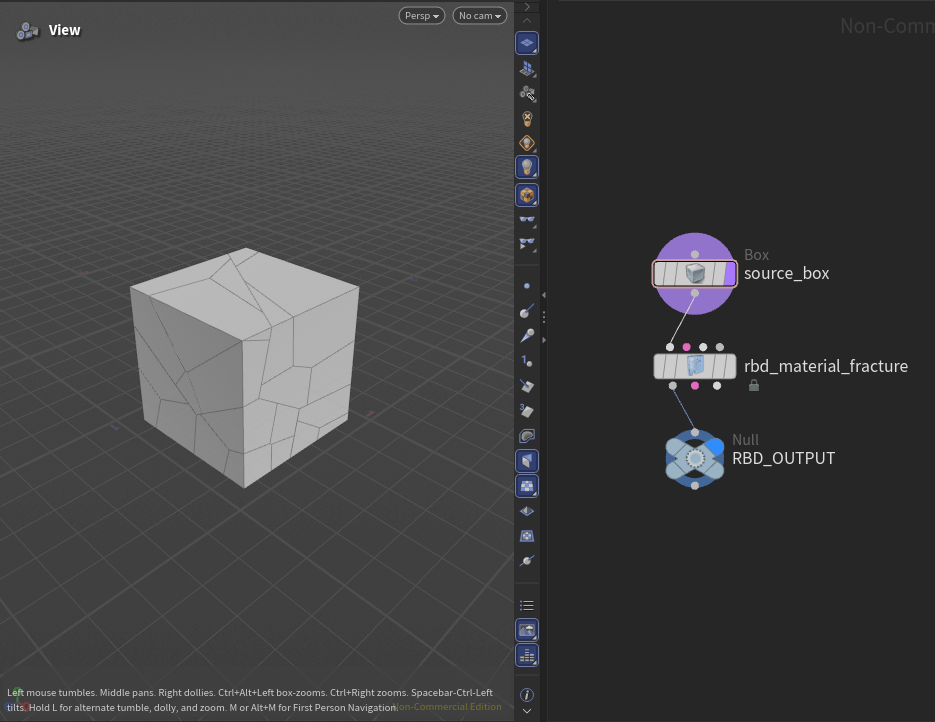Image resolution: width=935 pixels, height=722 pixels.
Task: Click the lock icon under rbd_material_fracture
Action: pyautogui.click(x=754, y=386)
